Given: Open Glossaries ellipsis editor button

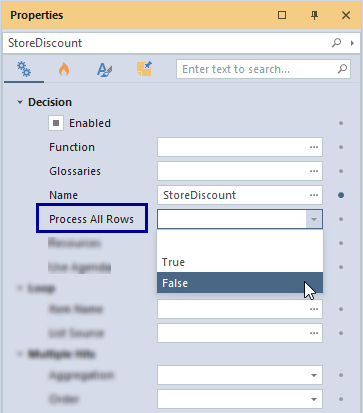Looking at the screenshot, I should pos(314,171).
